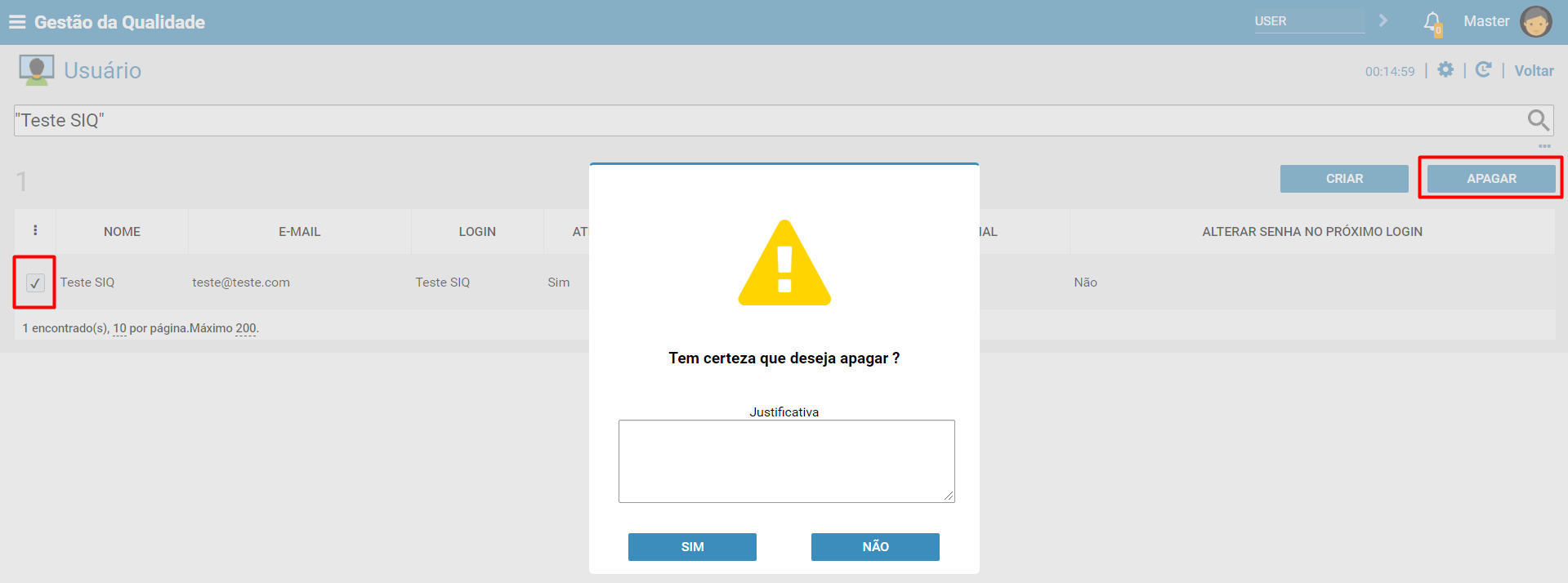Screen dimensions: 1568x583
Task: Click the small ellipsis below search
Action: (1544, 146)
